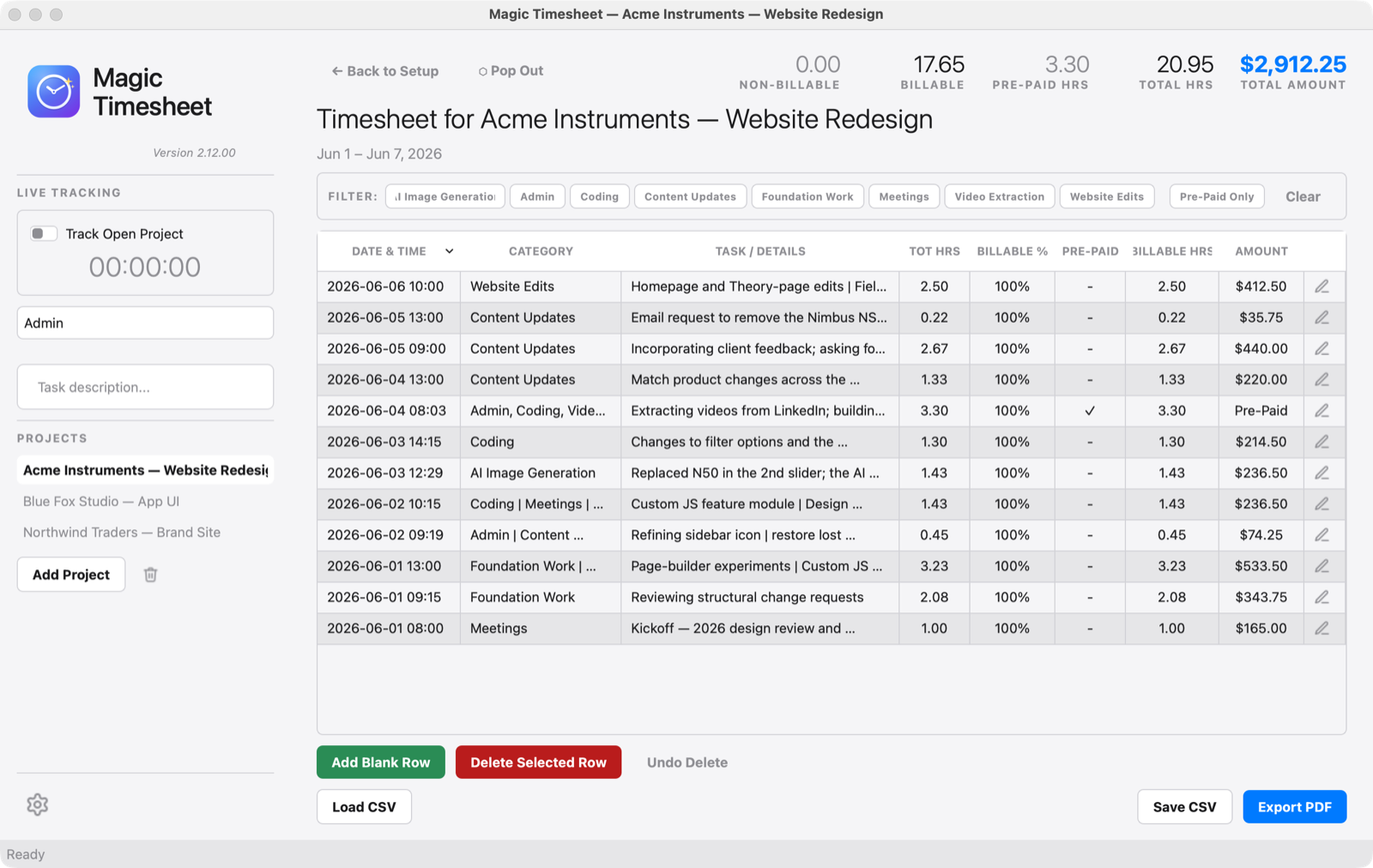This screenshot has width=1373, height=868.
Task: Toggle the Meetings filter chip
Action: click(x=904, y=196)
